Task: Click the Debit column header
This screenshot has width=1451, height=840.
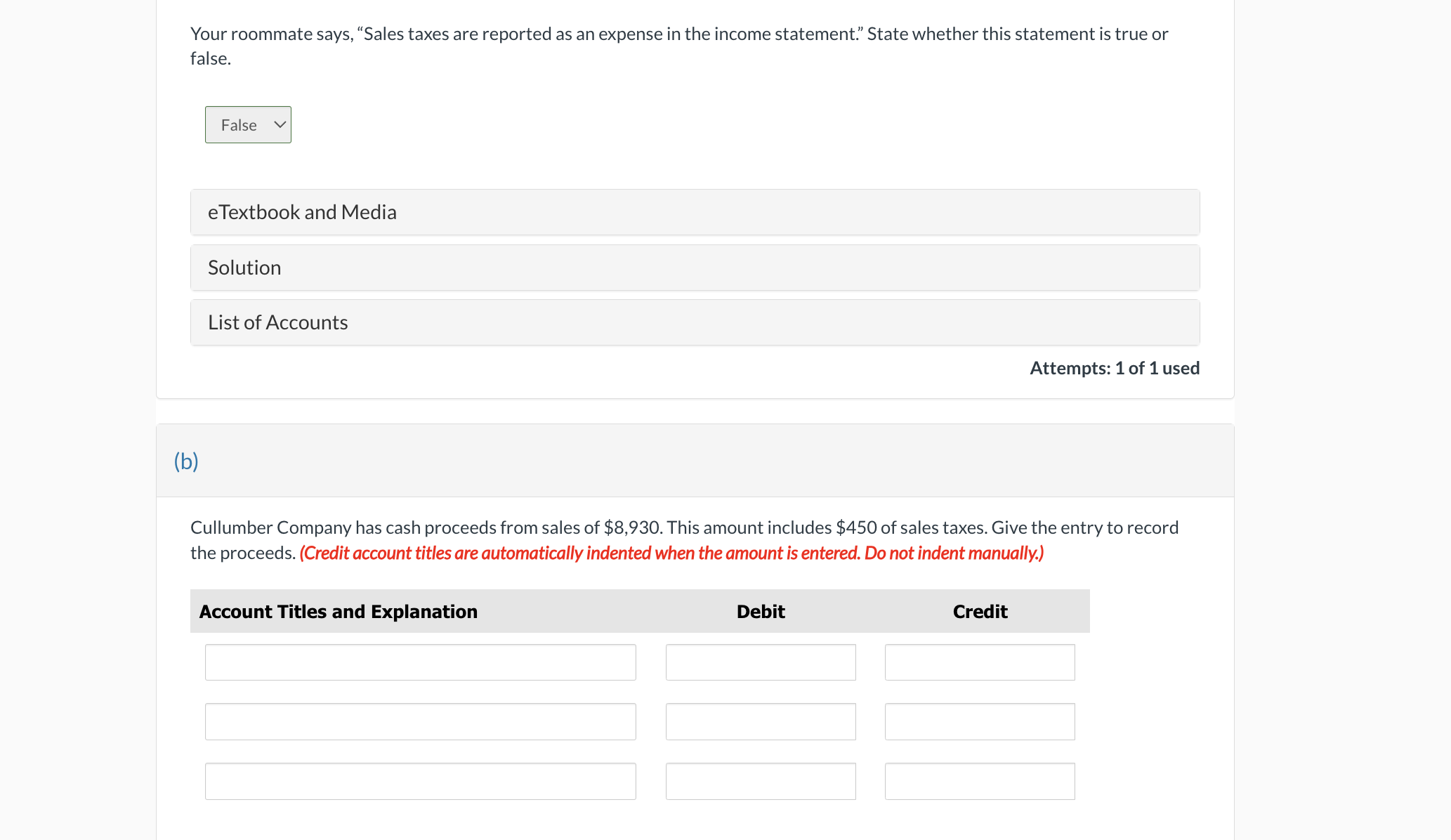Action: click(760, 612)
